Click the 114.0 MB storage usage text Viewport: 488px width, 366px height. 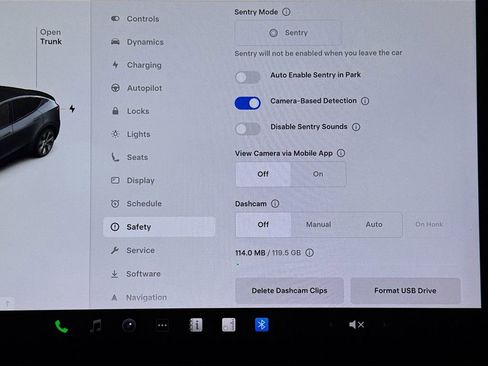[250, 253]
